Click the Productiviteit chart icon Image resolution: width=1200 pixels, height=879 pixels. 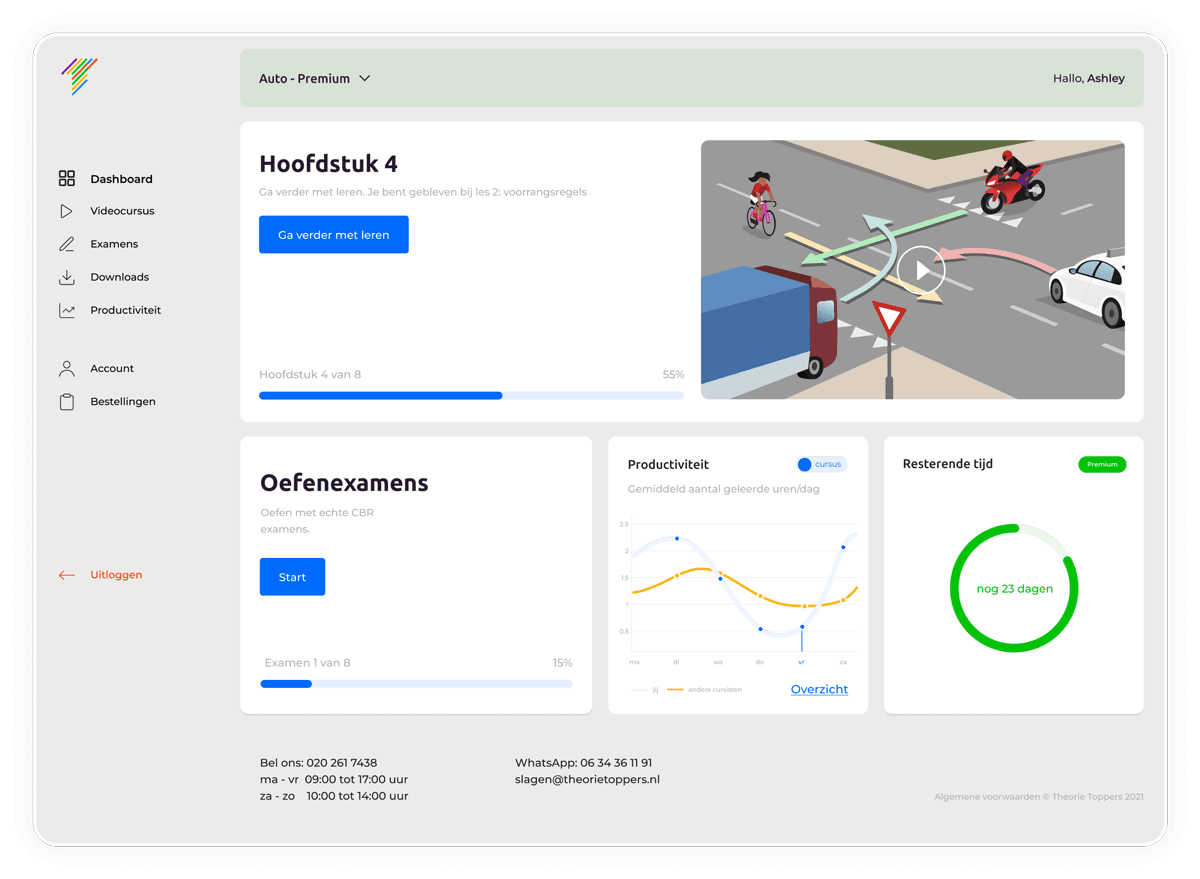tap(67, 311)
